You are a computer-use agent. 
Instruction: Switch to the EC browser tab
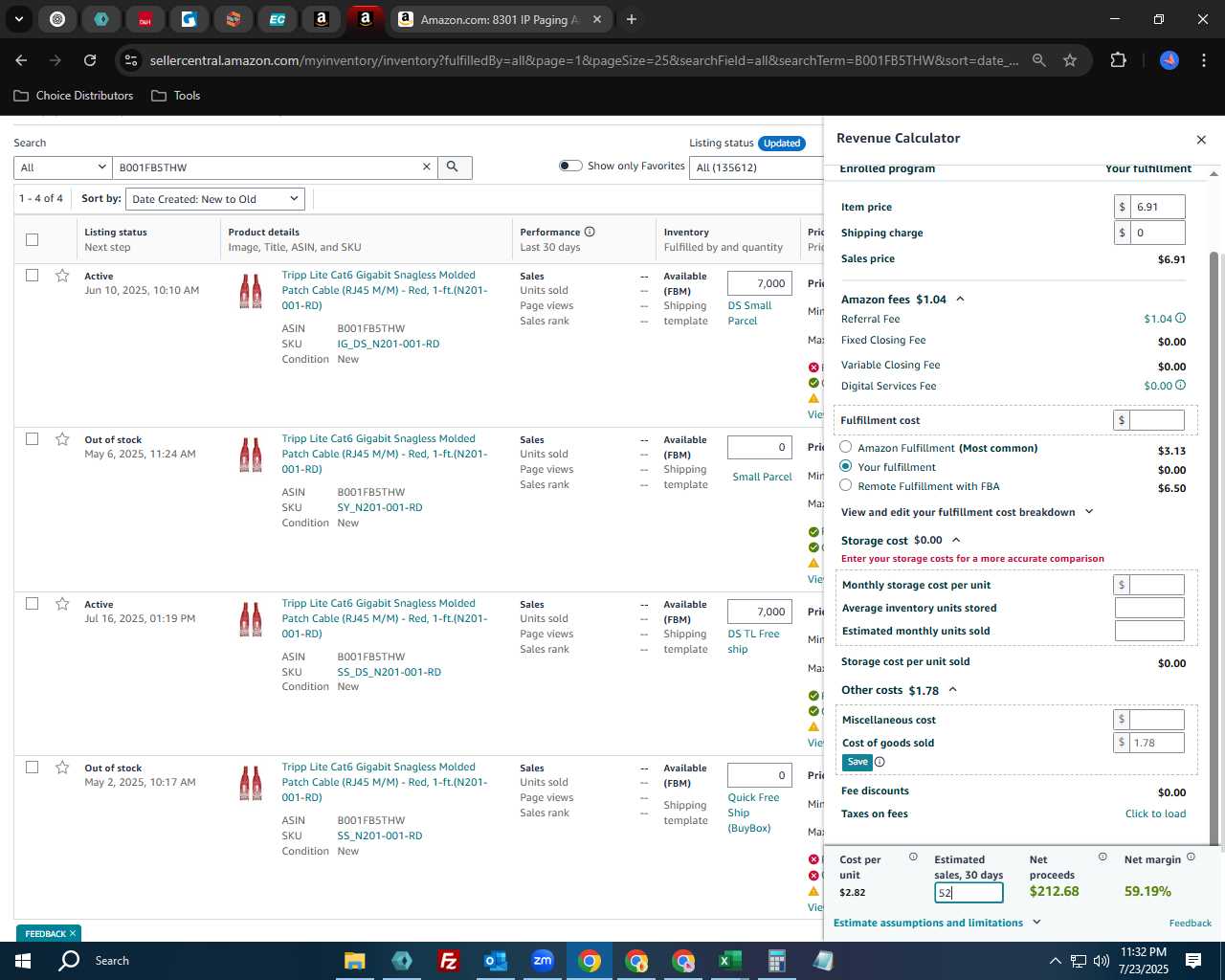tap(277, 19)
